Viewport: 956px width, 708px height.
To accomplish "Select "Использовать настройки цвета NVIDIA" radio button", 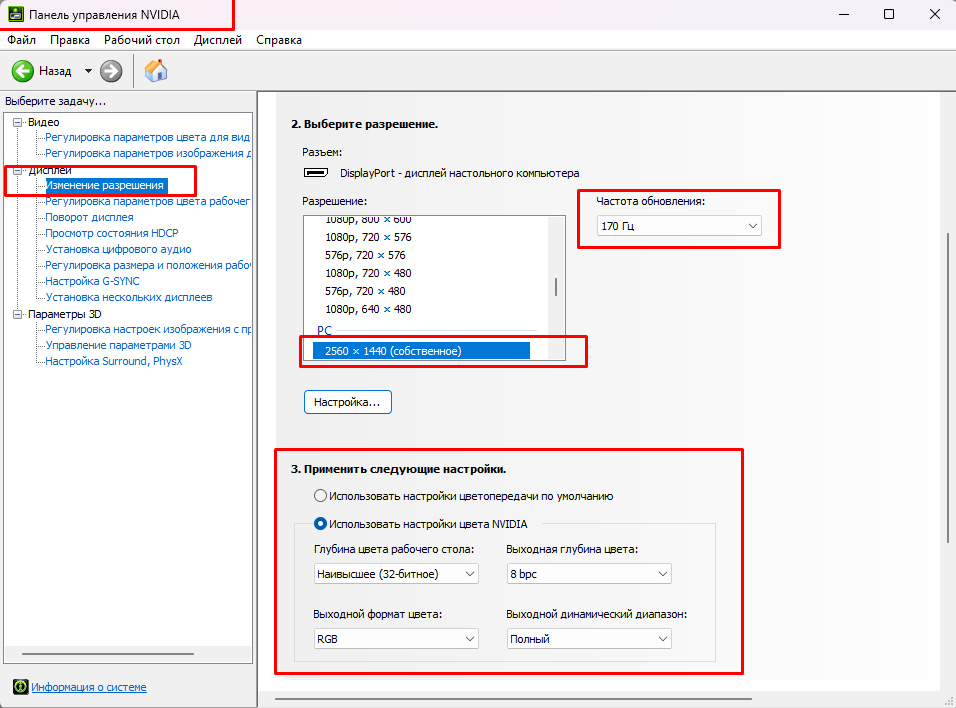I will coord(320,523).
